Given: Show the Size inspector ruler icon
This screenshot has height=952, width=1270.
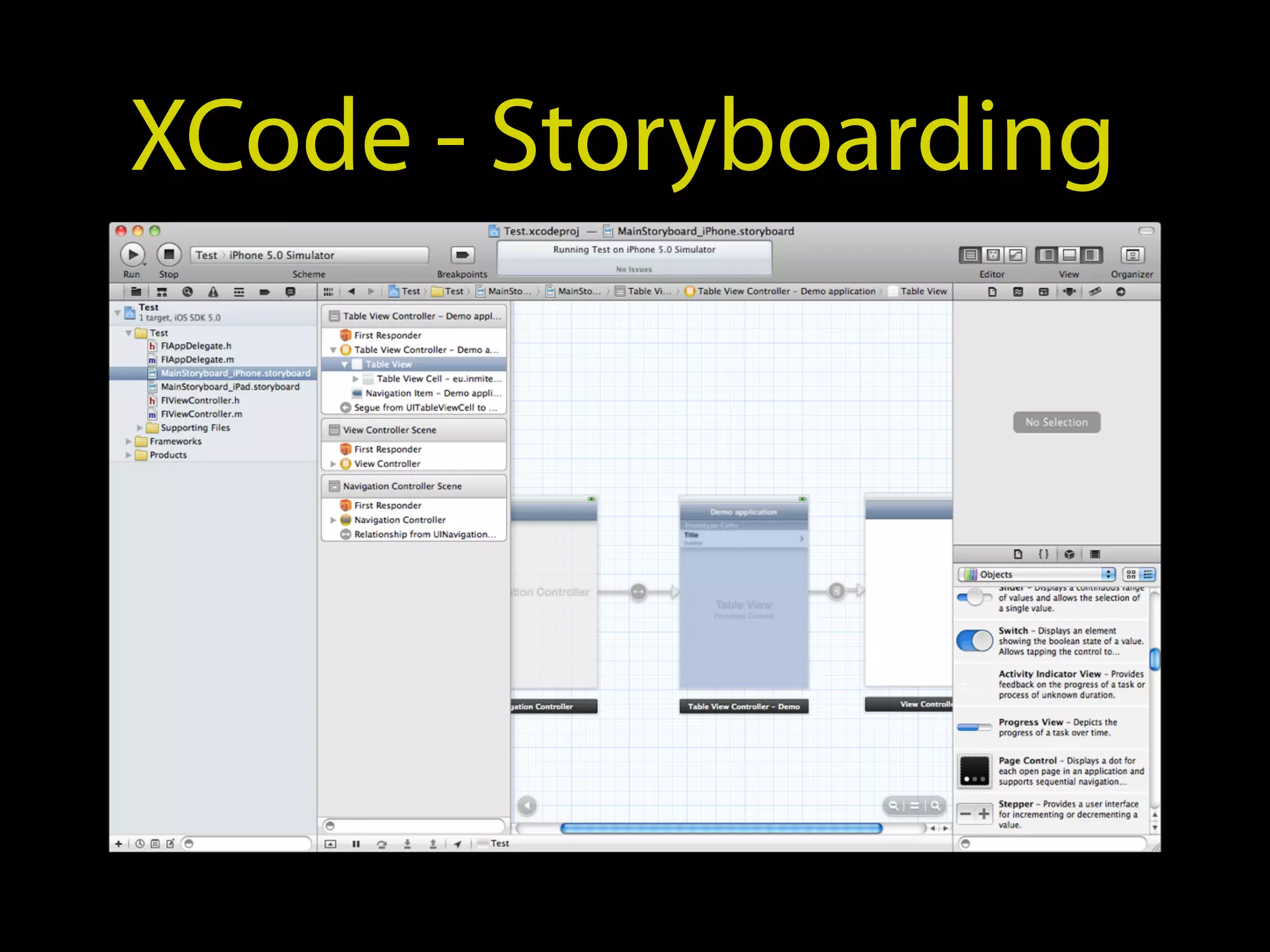Looking at the screenshot, I should pos(1095,292).
